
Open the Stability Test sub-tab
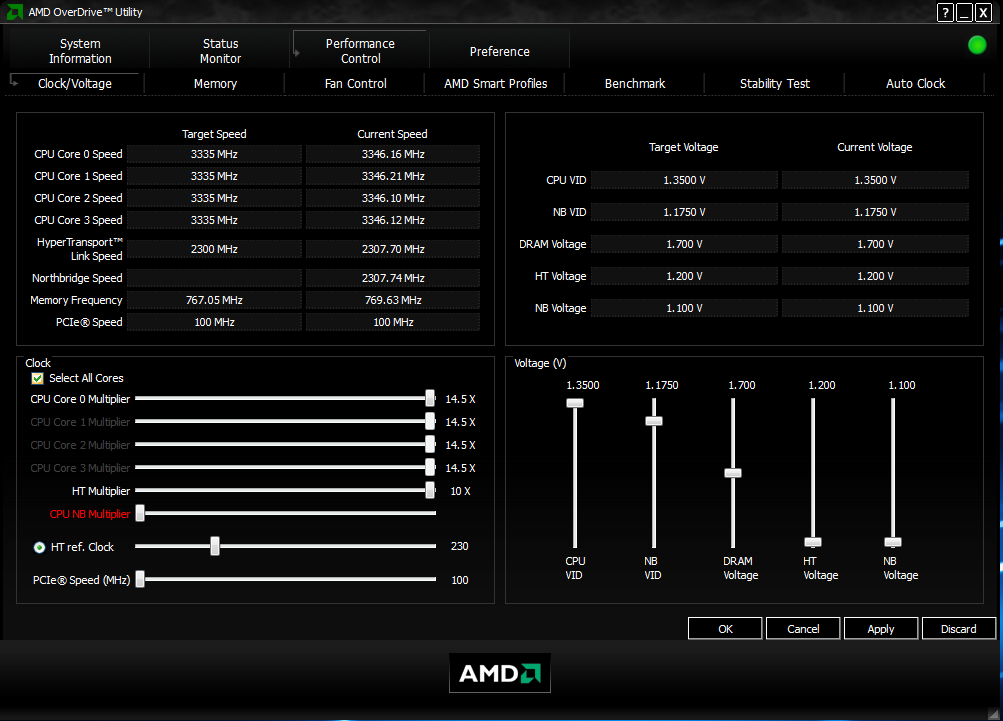(x=775, y=83)
